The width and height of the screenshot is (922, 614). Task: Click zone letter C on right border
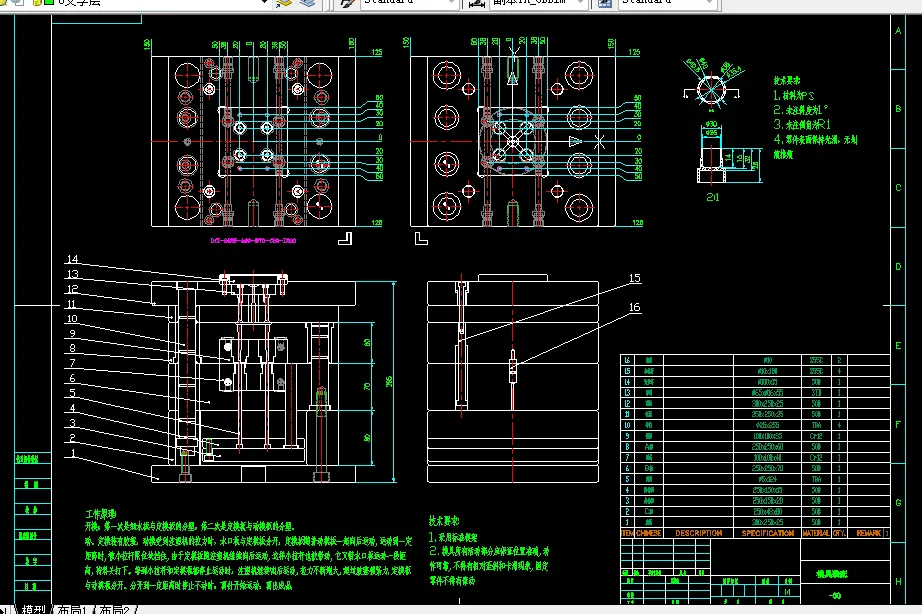(x=898, y=188)
